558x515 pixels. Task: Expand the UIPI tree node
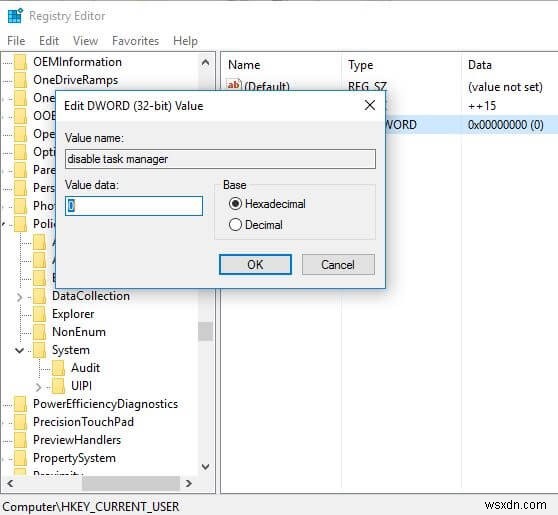point(38,387)
